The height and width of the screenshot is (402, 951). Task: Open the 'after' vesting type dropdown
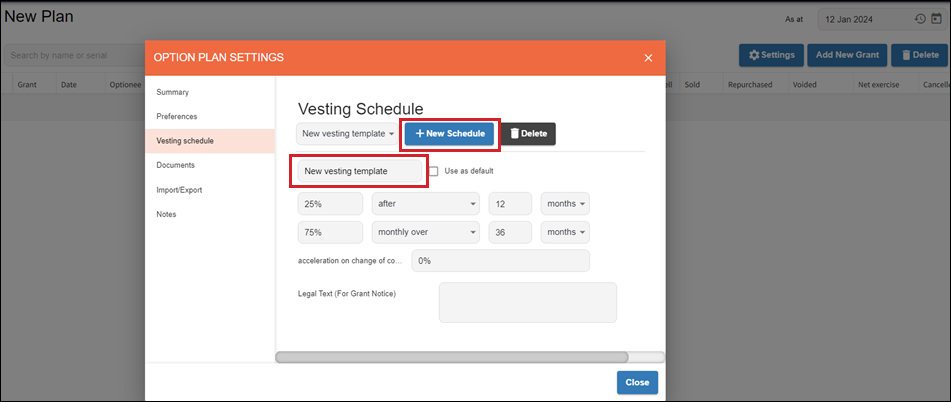click(x=424, y=204)
